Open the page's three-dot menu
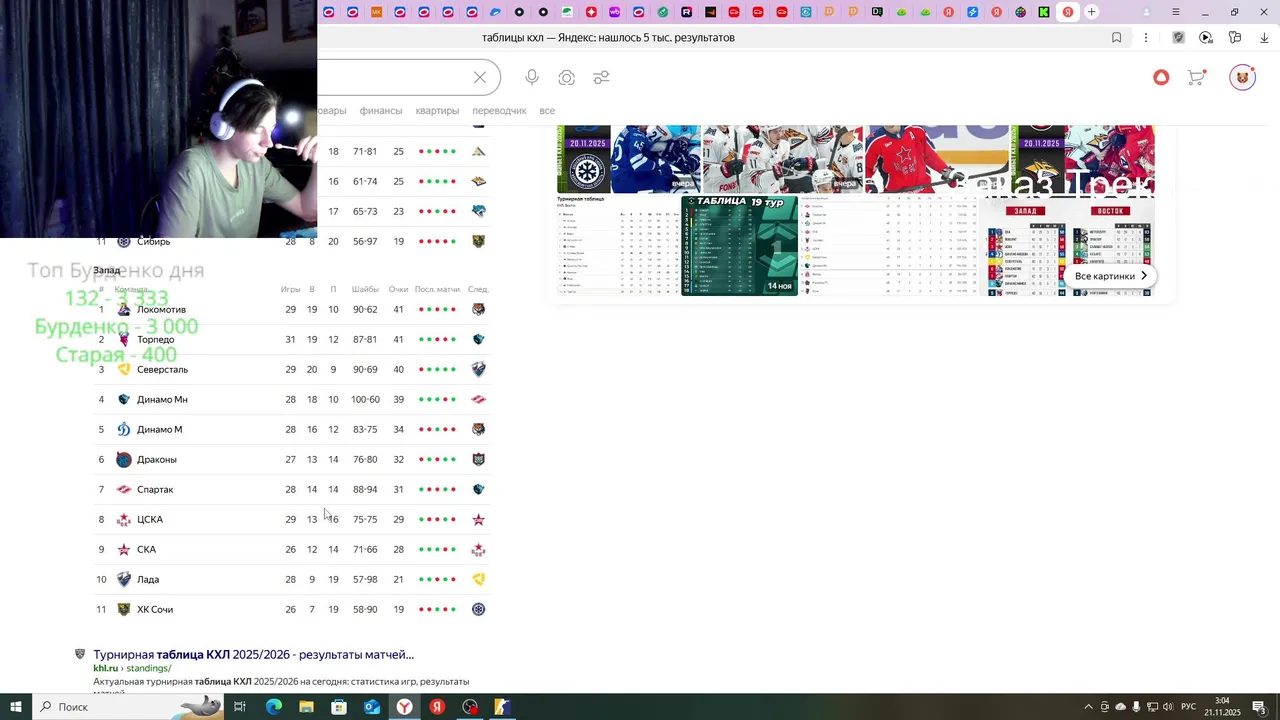Viewport: 1280px width, 720px height. [1146, 38]
